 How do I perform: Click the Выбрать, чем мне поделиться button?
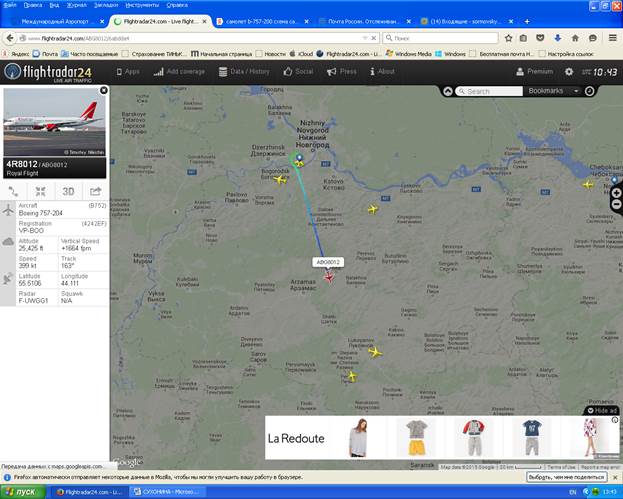(567, 477)
